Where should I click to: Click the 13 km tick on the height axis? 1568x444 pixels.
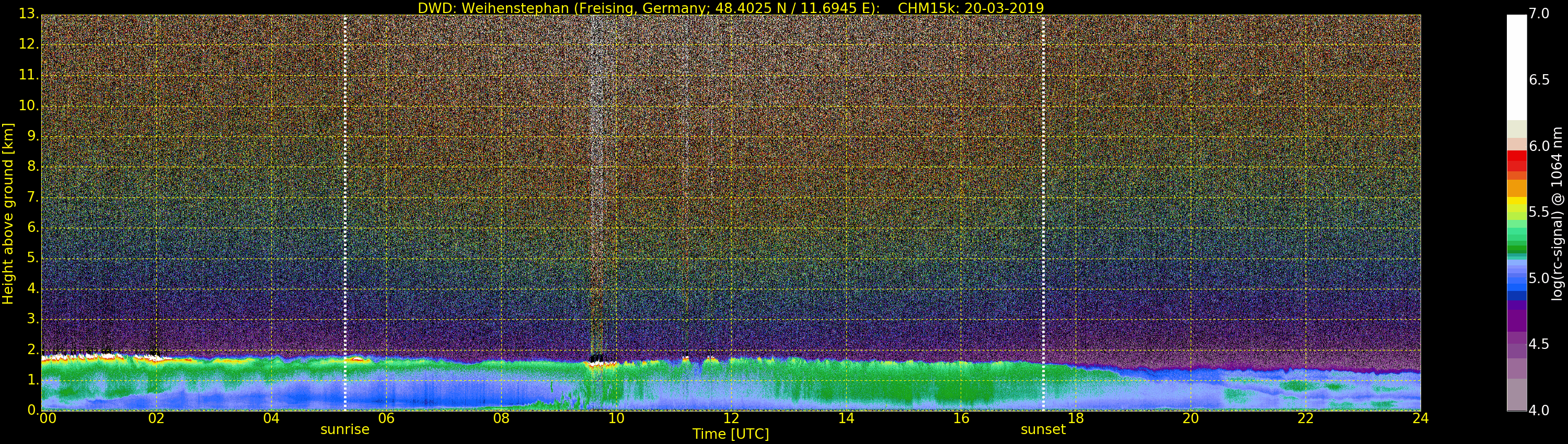click(x=27, y=15)
